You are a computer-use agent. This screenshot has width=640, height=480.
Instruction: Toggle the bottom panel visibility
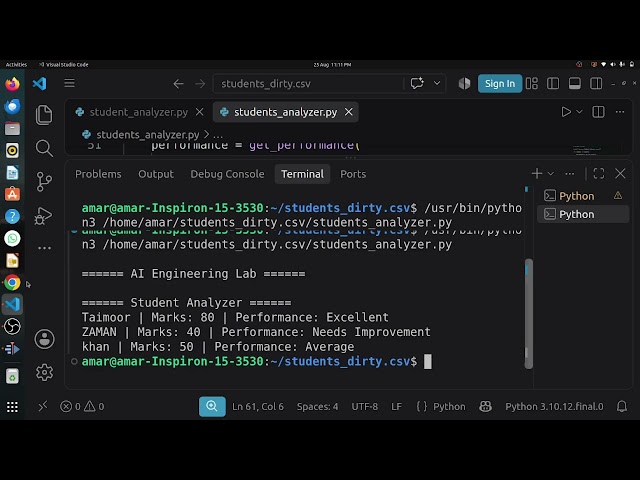(x=574, y=83)
